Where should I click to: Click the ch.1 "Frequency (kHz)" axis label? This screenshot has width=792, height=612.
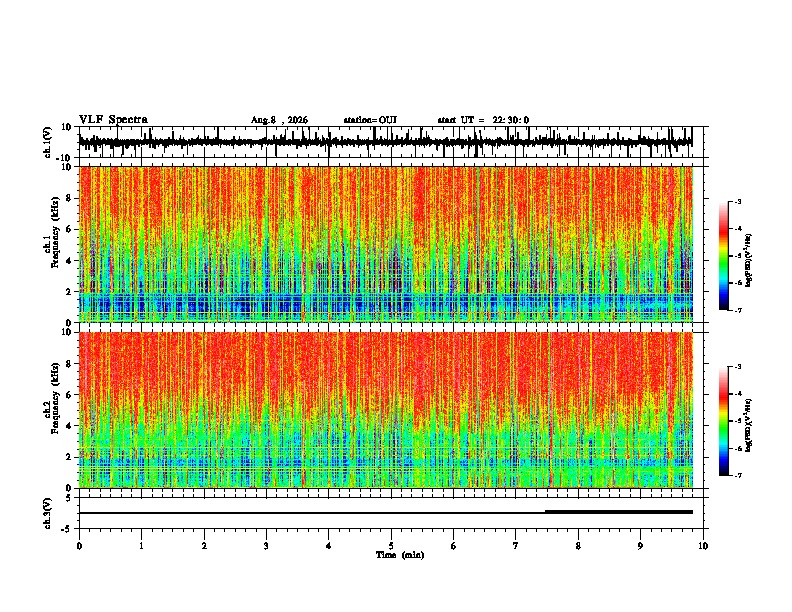click(55, 233)
